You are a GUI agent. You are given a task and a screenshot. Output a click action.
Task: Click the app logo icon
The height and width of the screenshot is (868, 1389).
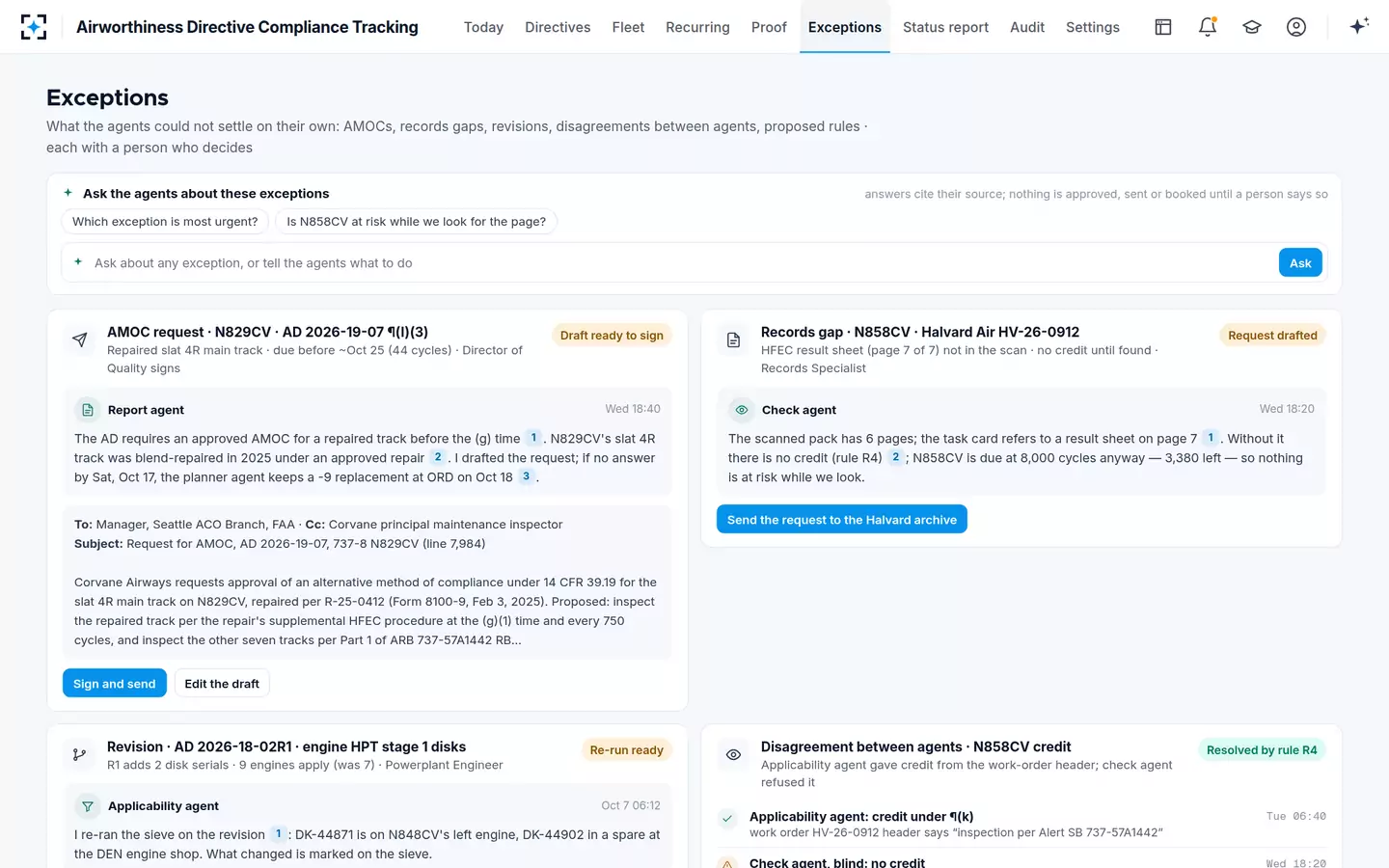point(34,27)
